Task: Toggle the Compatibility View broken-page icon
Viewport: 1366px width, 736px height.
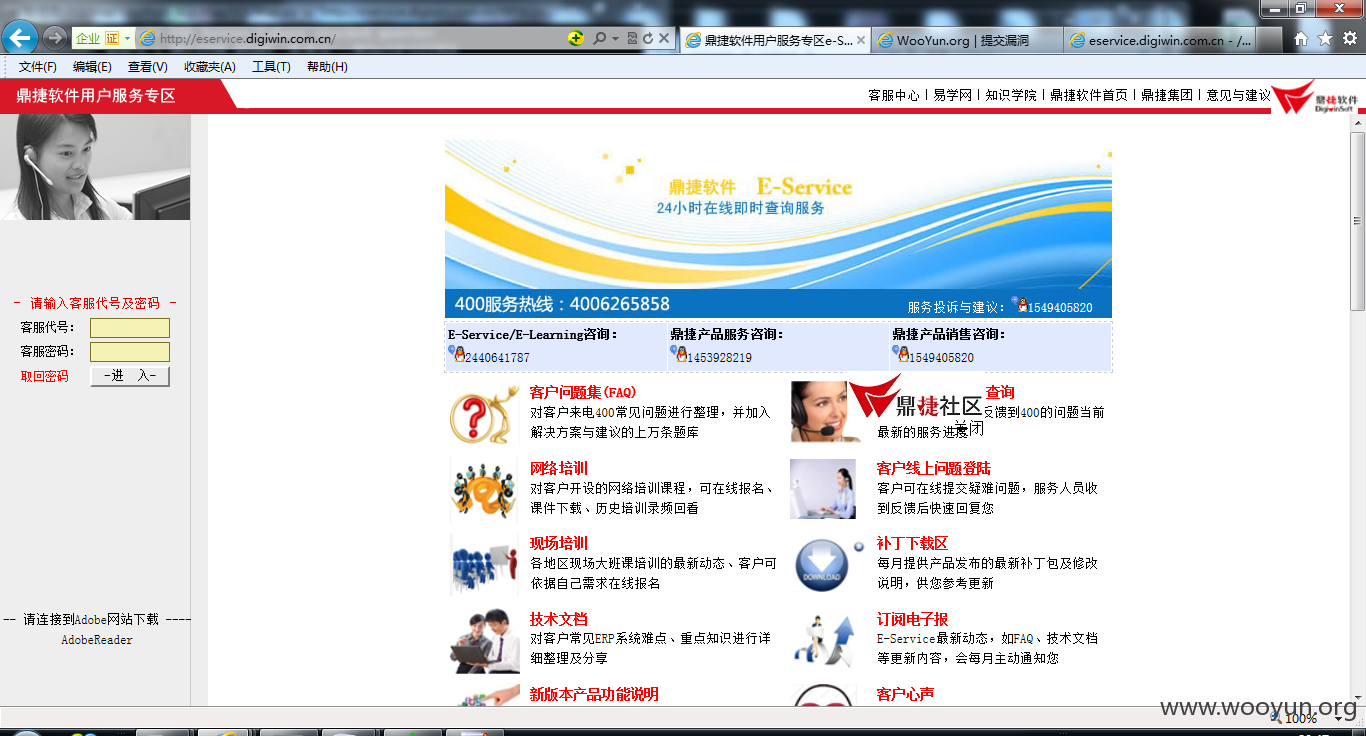Action: (632, 38)
